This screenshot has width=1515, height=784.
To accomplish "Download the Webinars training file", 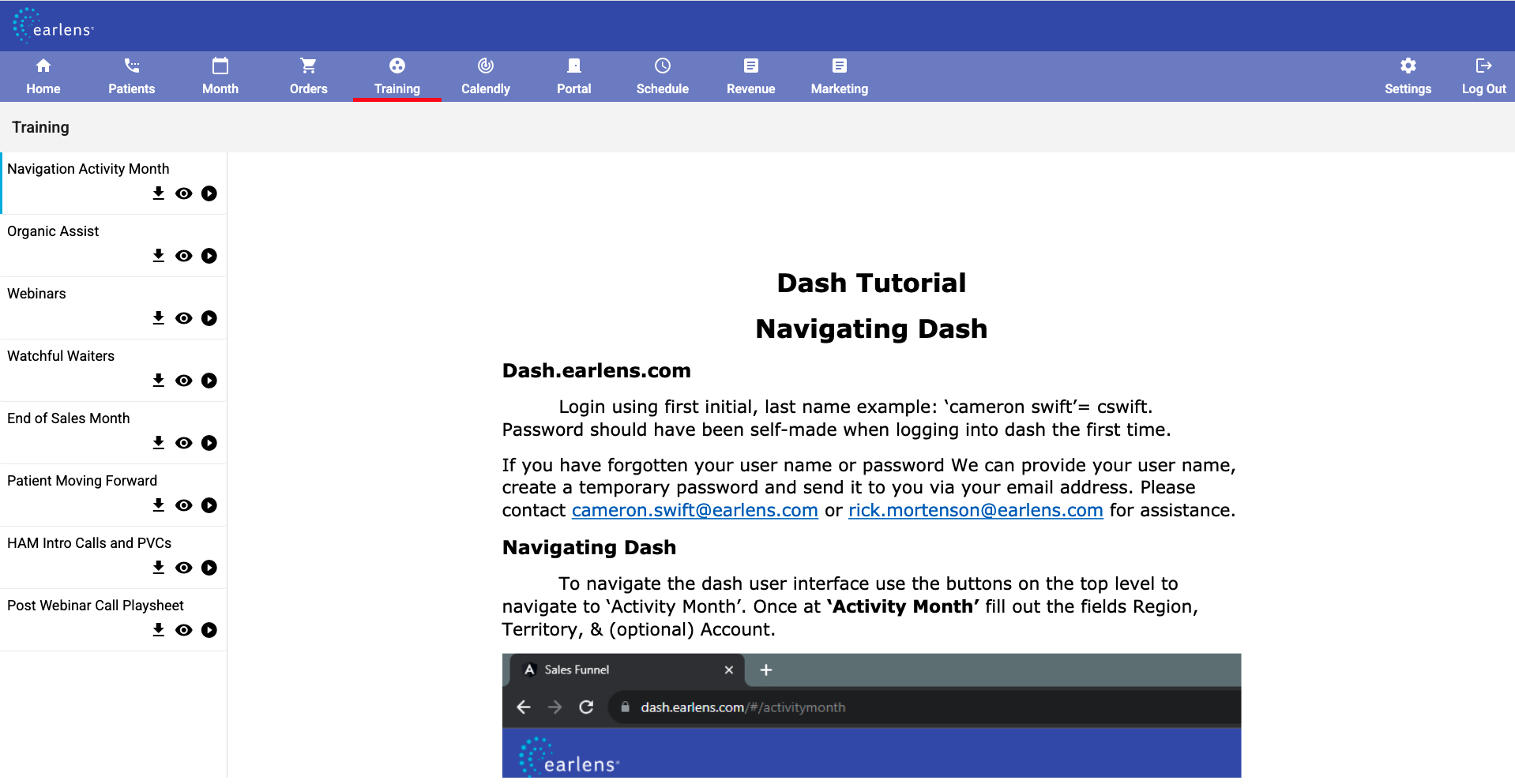I will tap(159, 318).
